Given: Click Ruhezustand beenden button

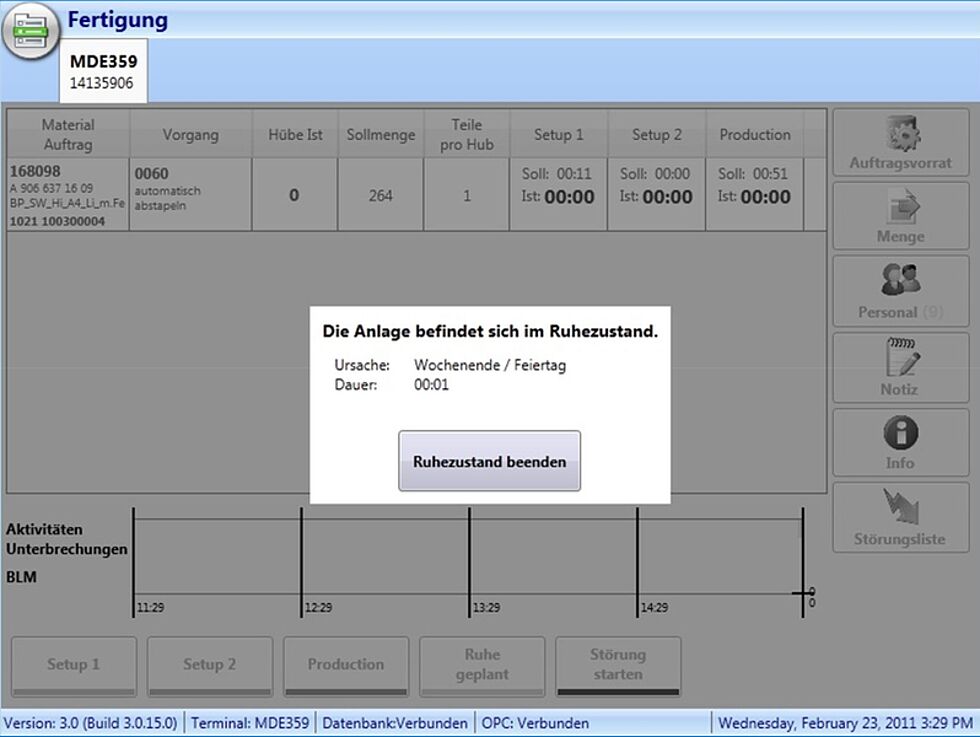Looking at the screenshot, I should tap(489, 461).
